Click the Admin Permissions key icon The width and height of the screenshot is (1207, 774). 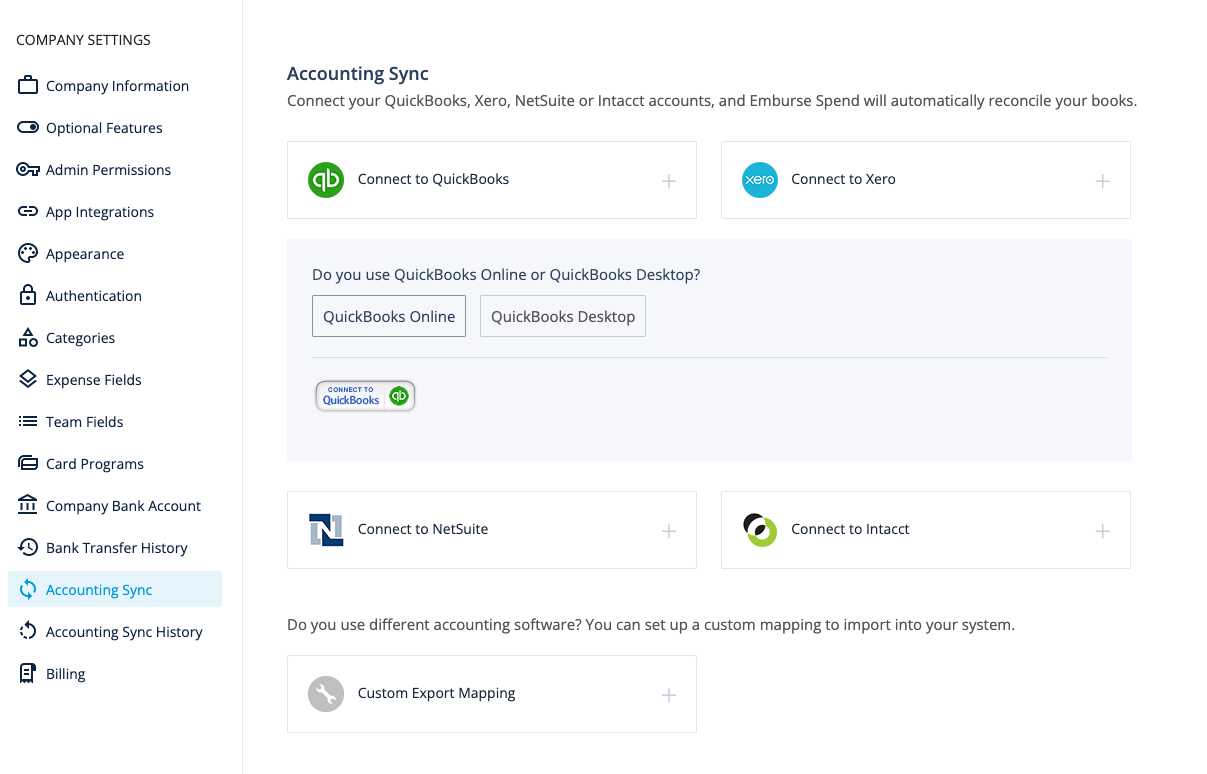28,169
